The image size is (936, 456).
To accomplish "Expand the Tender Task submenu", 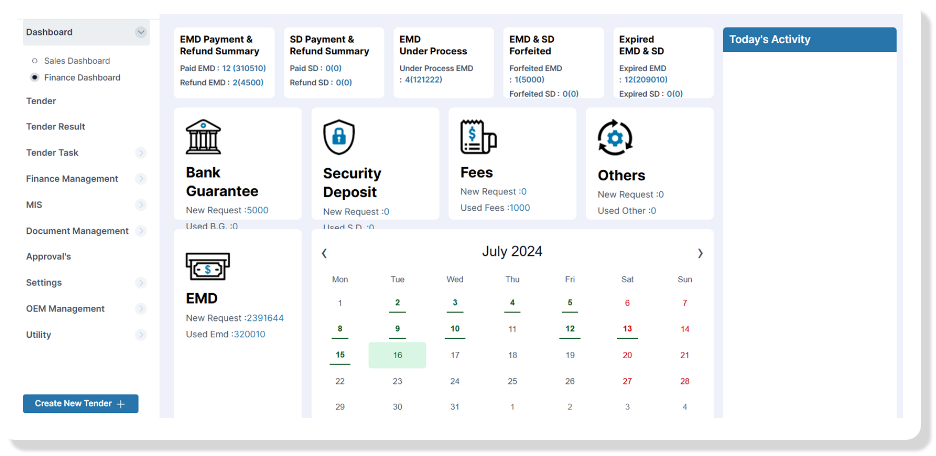I will coord(140,153).
